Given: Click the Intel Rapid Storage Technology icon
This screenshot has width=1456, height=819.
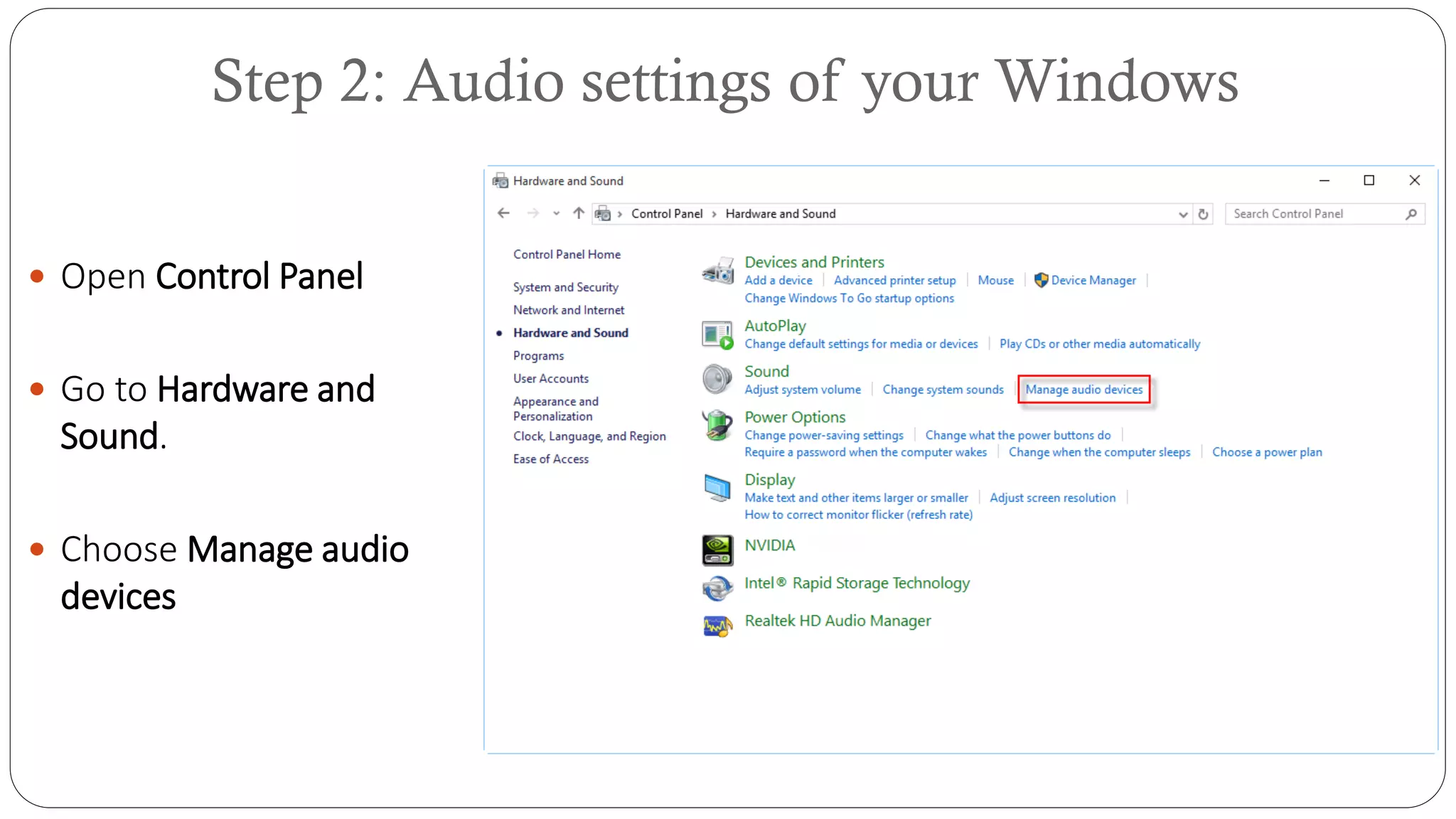Looking at the screenshot, I should pos(717,588).
